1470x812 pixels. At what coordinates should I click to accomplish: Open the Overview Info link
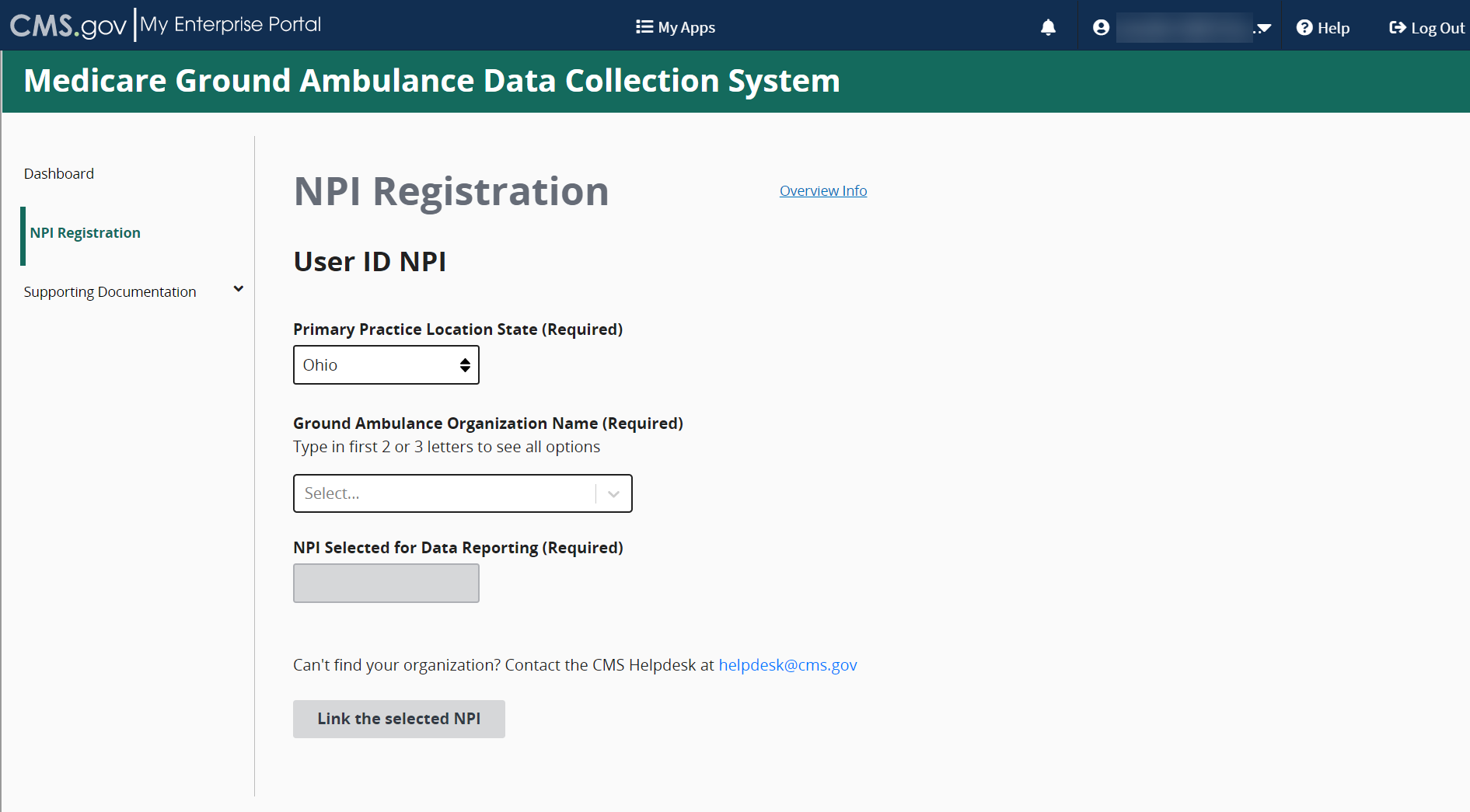click(822, 191)
